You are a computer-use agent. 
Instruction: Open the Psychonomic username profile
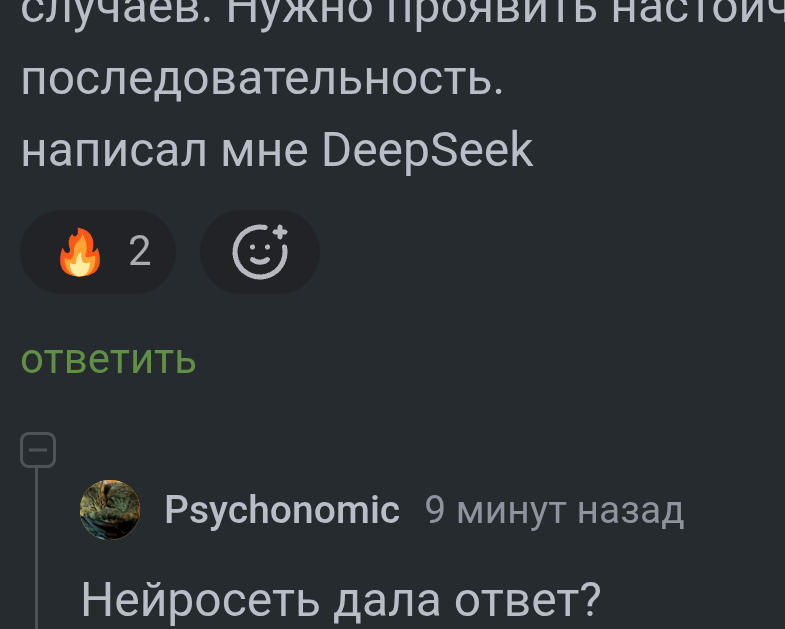[x=282, y=510]
